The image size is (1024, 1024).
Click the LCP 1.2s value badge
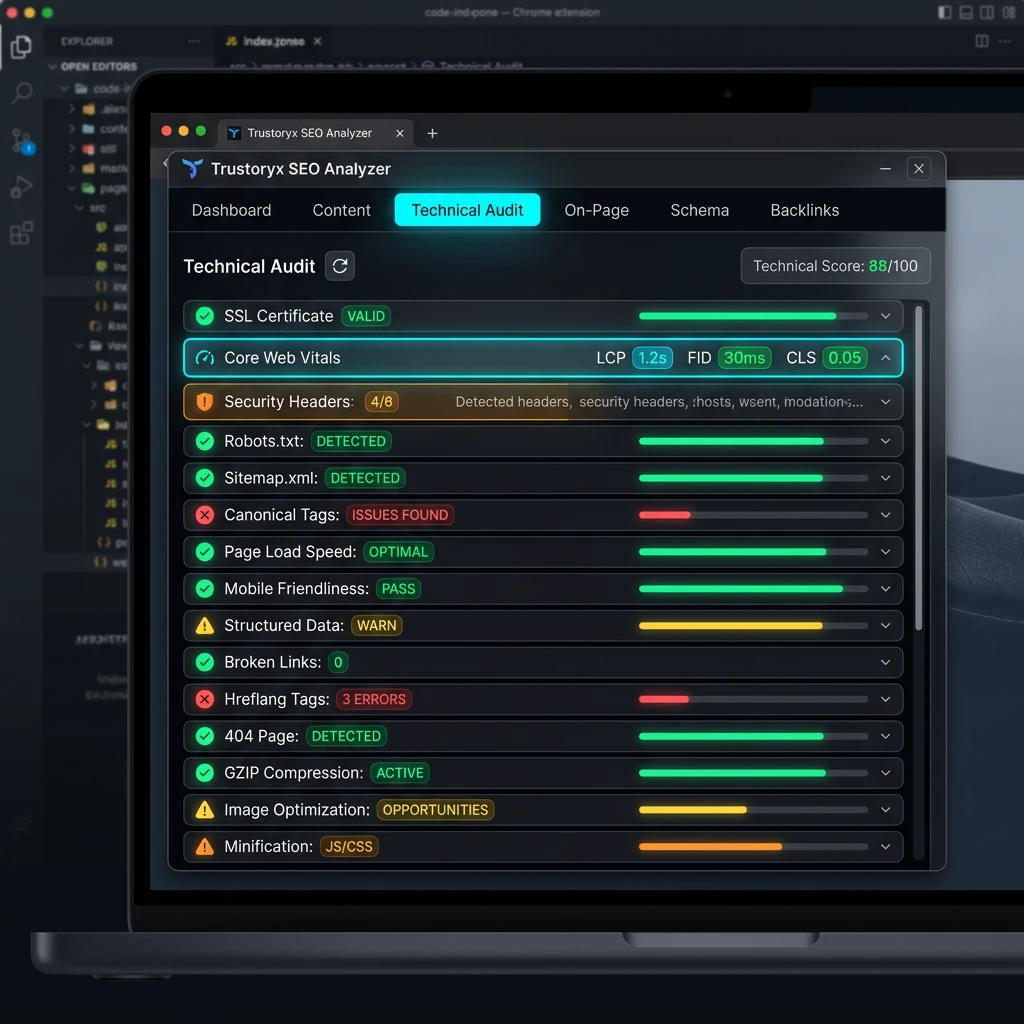tap(652, 358)
